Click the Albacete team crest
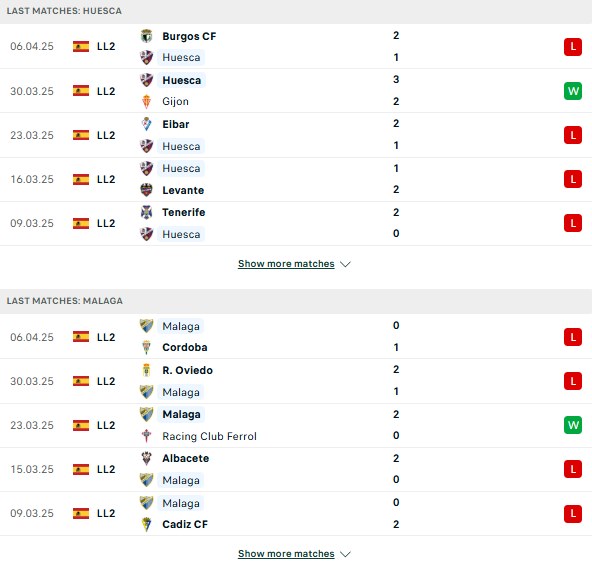This screenshot has height=570, width=592. pyautogui.click(x=146, y=458)
